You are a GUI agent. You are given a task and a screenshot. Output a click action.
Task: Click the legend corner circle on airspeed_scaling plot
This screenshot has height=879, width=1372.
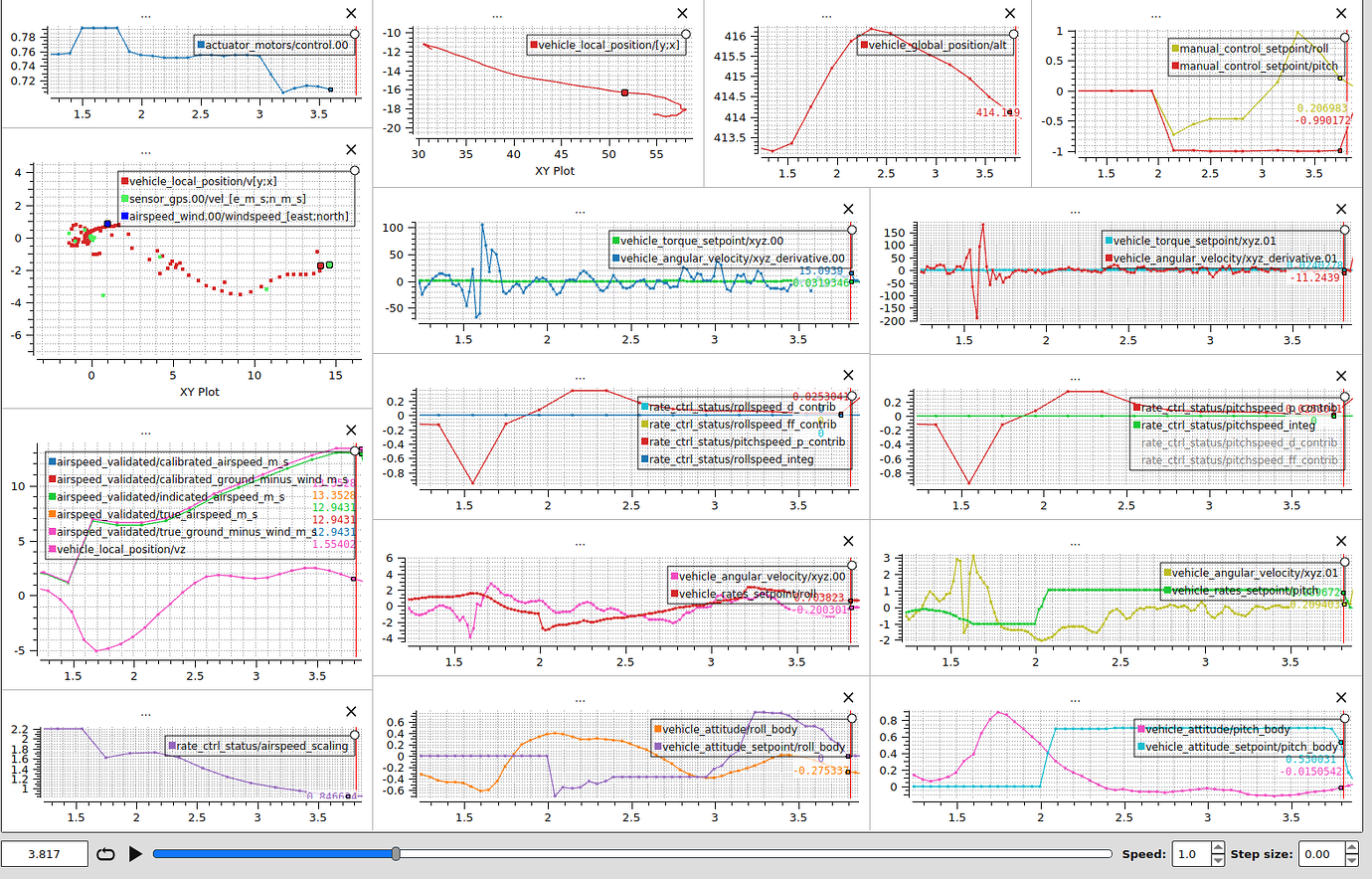[x=355, y=735]
